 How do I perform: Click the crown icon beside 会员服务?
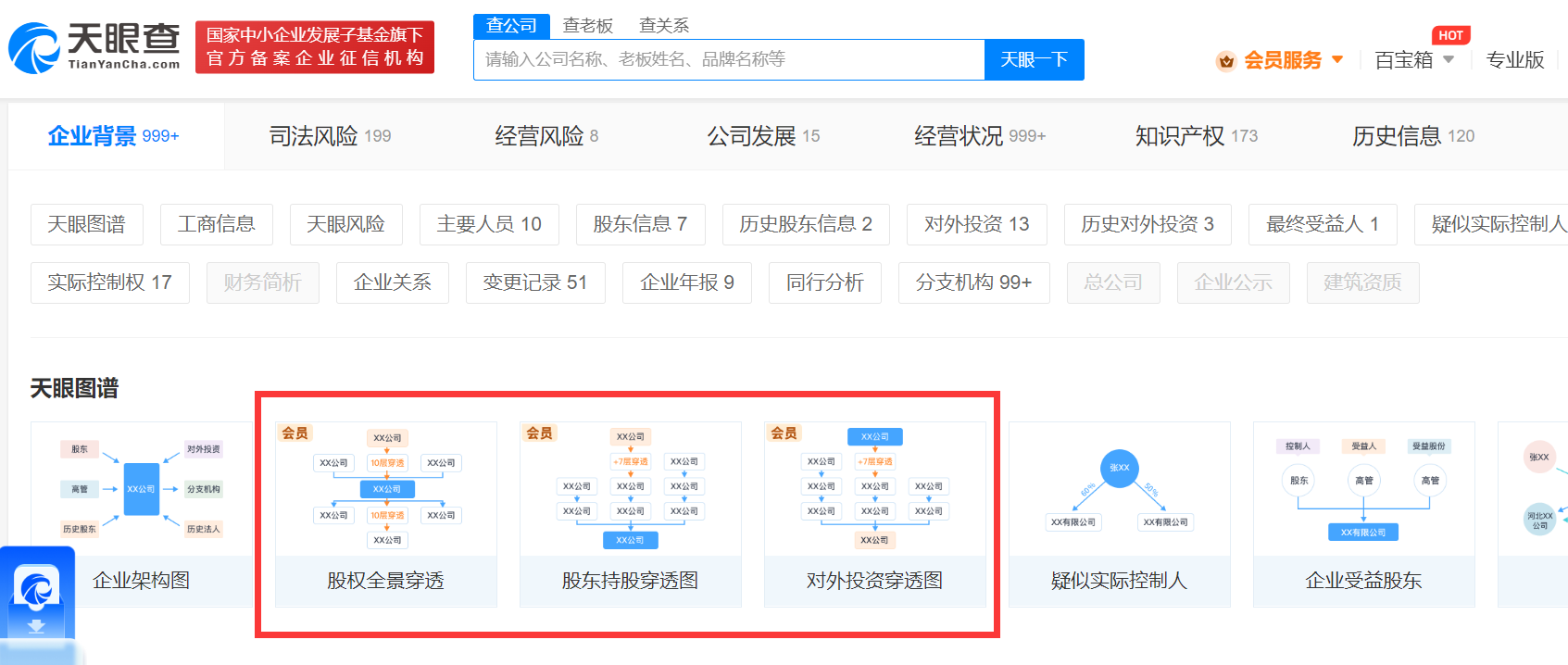point(1225,61)
